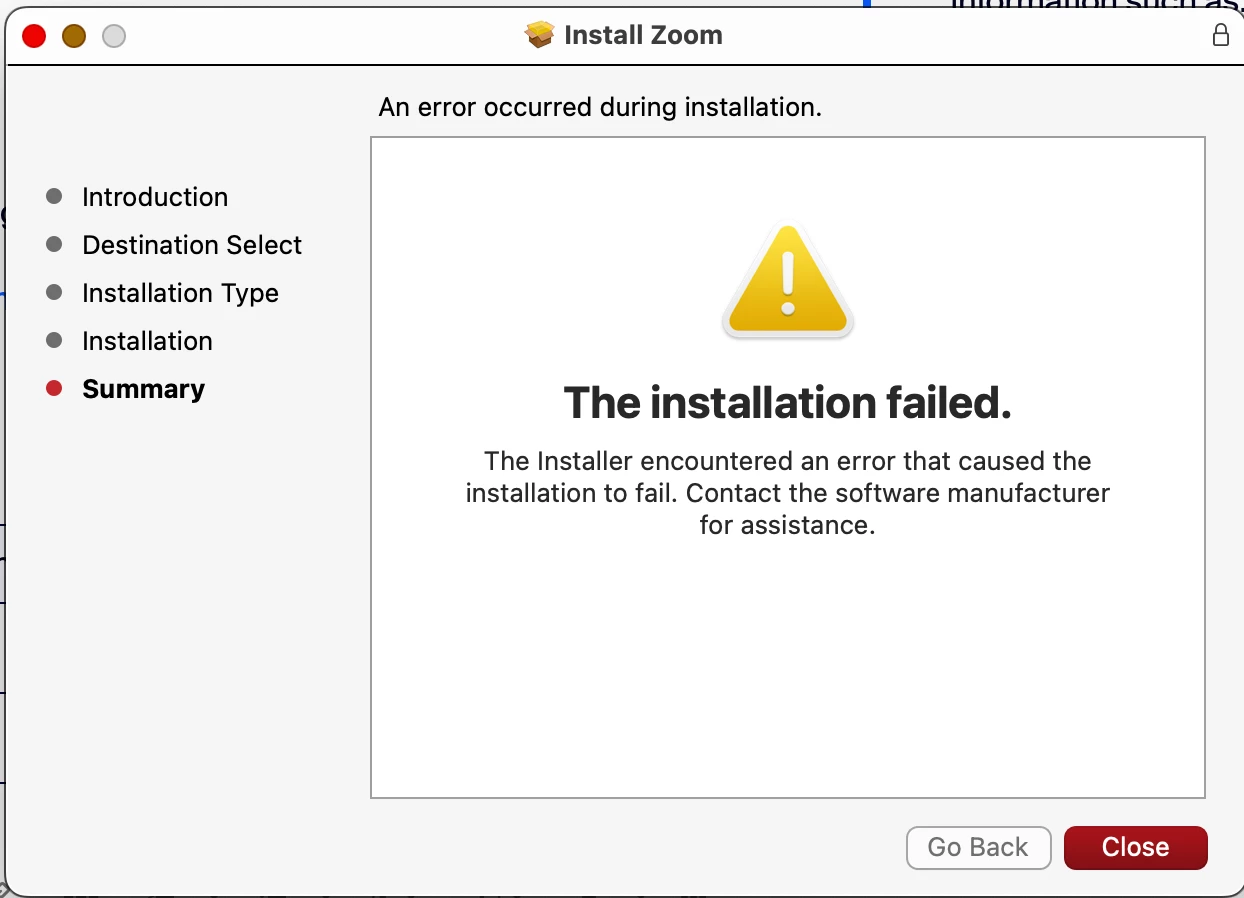Viewport: 1244px width, 898px height.
Task: Click 'The installation failed.' heading
Action: pos(788,403)
